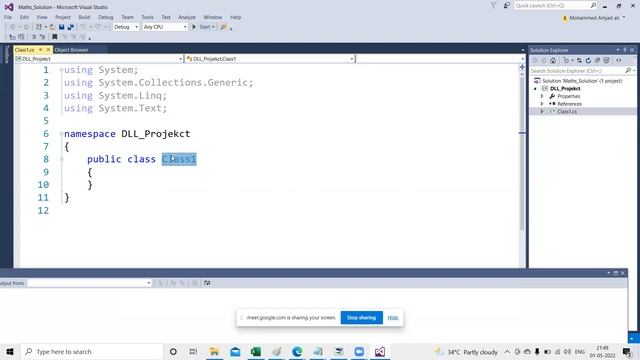Click the Start debugging play icon
This screenshot has height=360, width=640.
pyautogui.click(x=194, y=27)
